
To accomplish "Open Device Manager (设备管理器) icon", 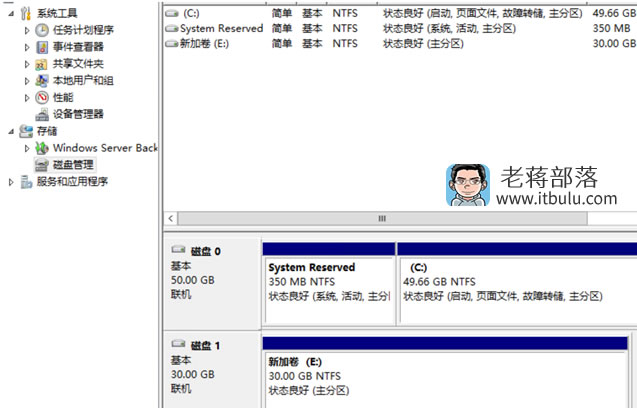I will tap(41, 115).
